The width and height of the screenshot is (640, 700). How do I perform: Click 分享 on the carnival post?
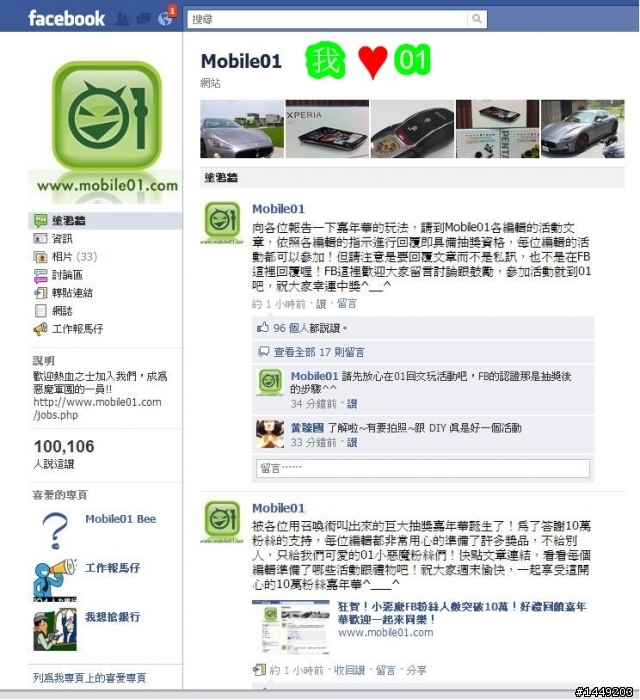pyautogui.click(x=416, y=670)
